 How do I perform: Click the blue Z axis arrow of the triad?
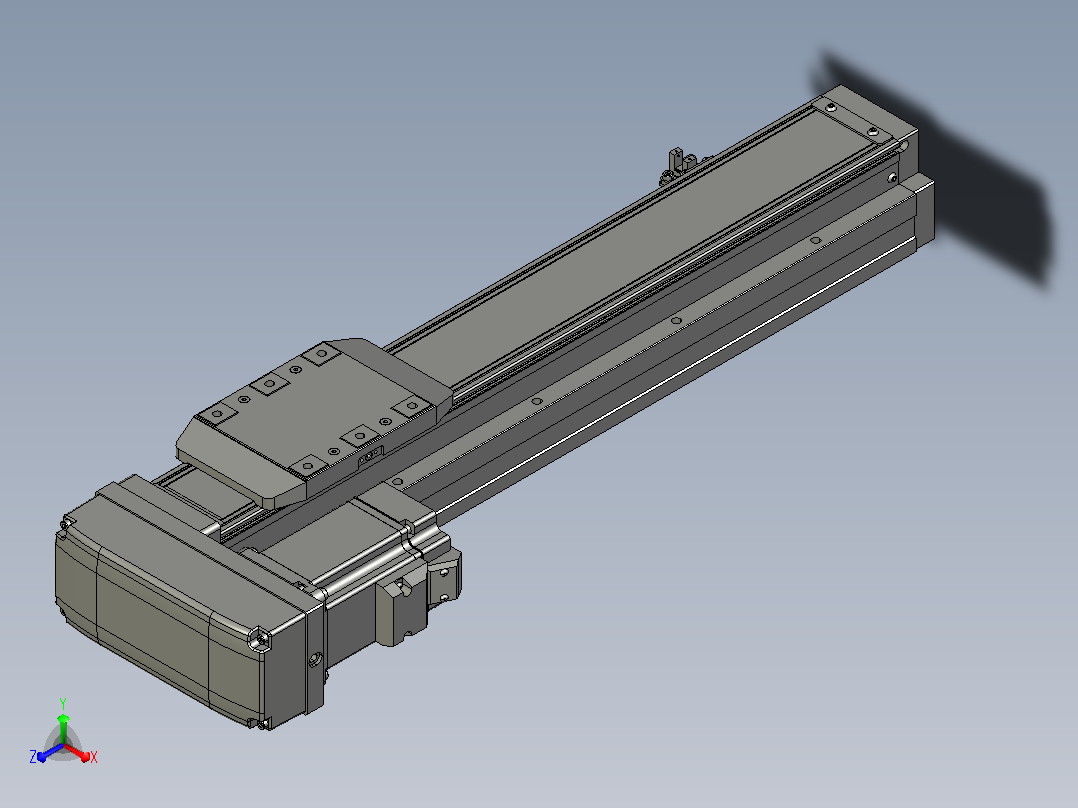point(50,752)
